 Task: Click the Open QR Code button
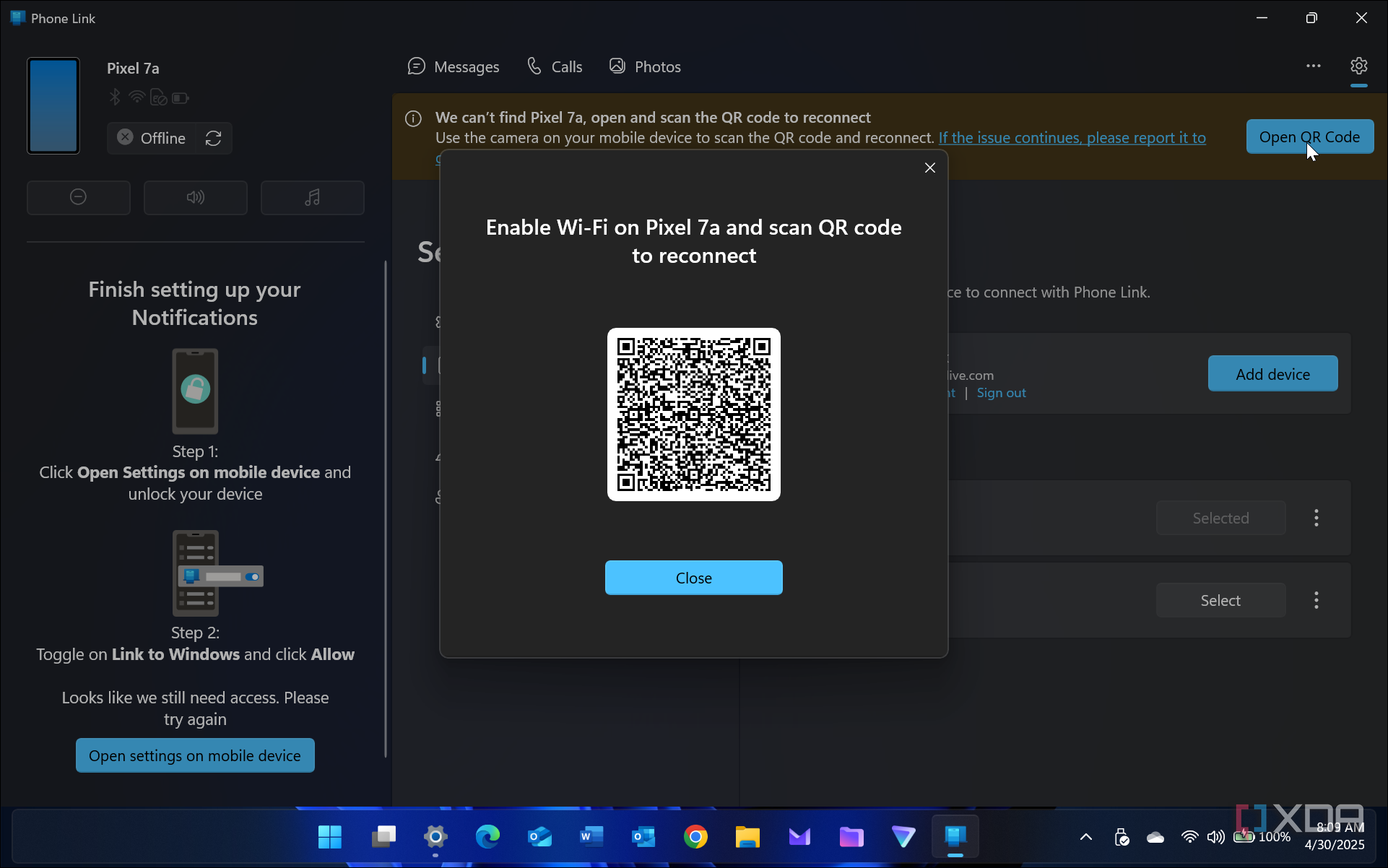coord(1309,136)
